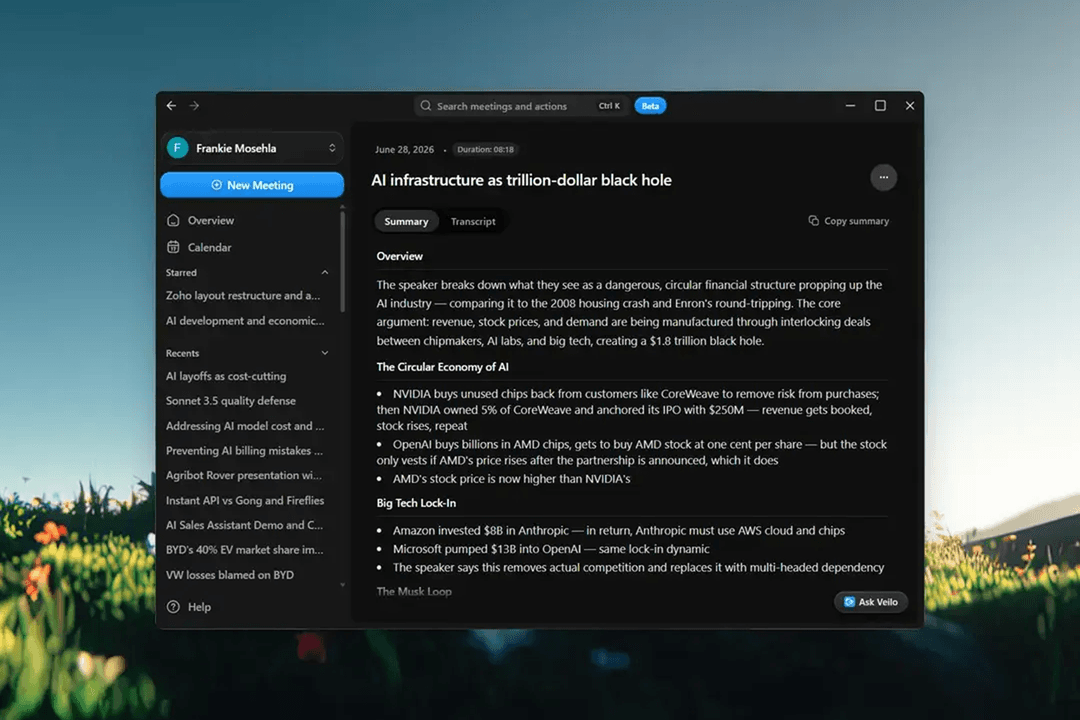Open recent meeting AI Sales Assistant Demo
The image size is (1080, 720).
(245, 525)
